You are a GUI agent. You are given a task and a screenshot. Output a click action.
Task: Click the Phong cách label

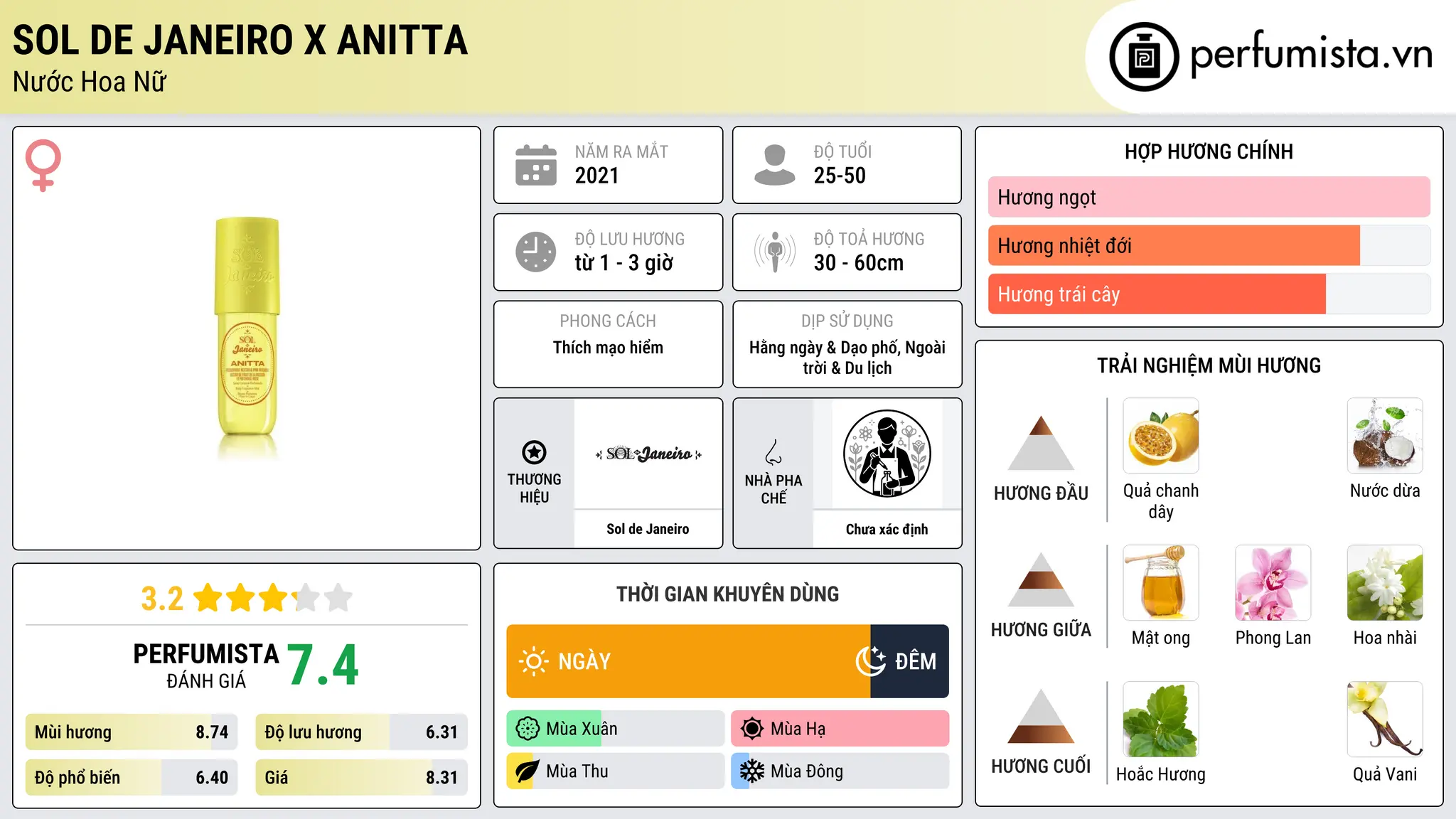(x=608, y=321)
